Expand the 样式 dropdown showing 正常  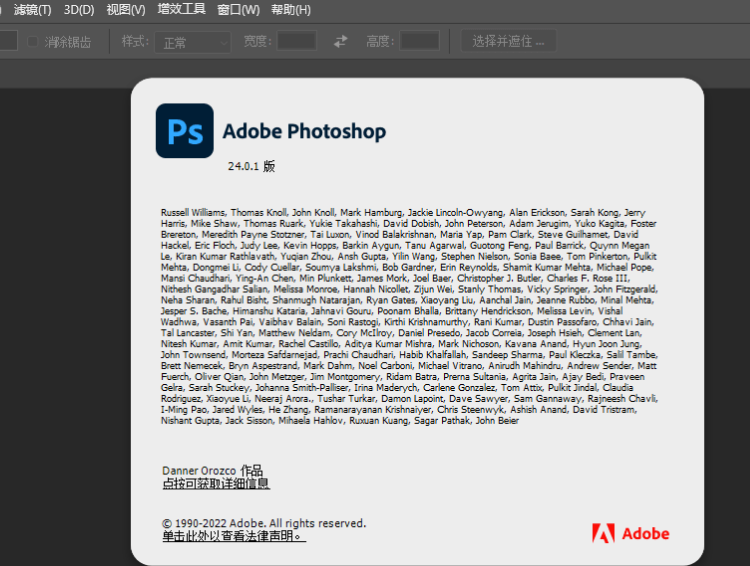click(193, 43)
